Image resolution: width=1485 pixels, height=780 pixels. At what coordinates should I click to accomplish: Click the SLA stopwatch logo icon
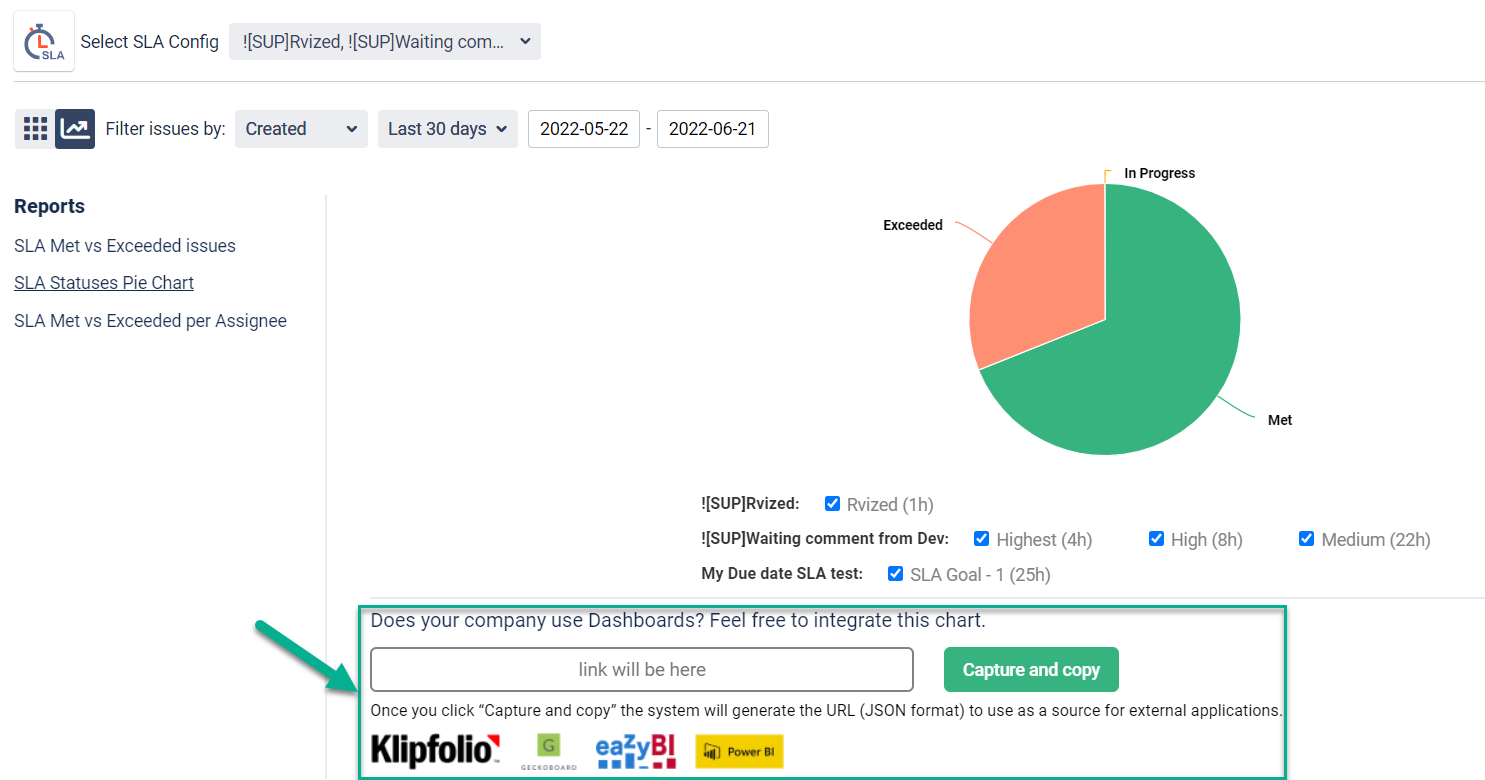pos(44,42)
